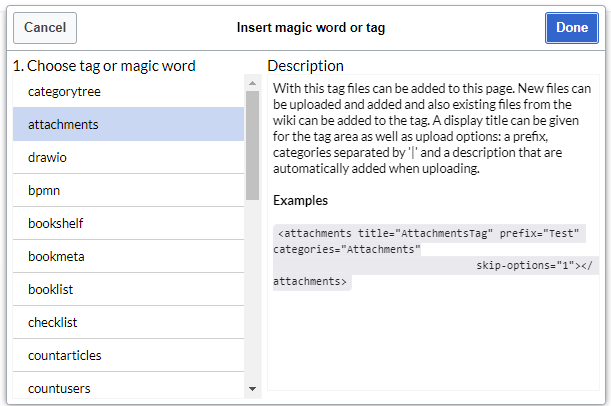Image resolution: width=611 pixels, height=406 pixels.
Task: Select bpmn from the tag list
Action: tap(128, 191)
